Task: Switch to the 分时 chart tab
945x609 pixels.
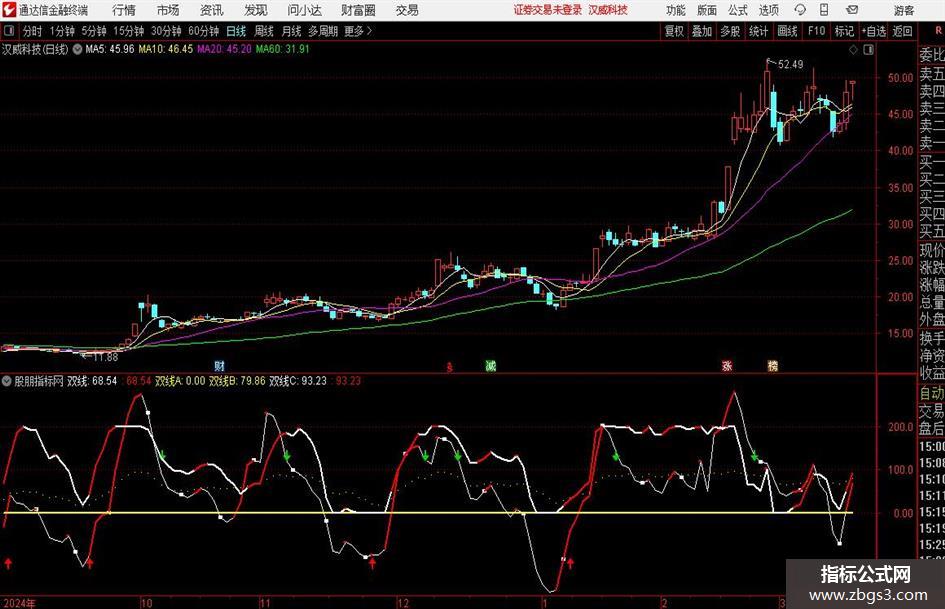Action: tap(33, 31)
